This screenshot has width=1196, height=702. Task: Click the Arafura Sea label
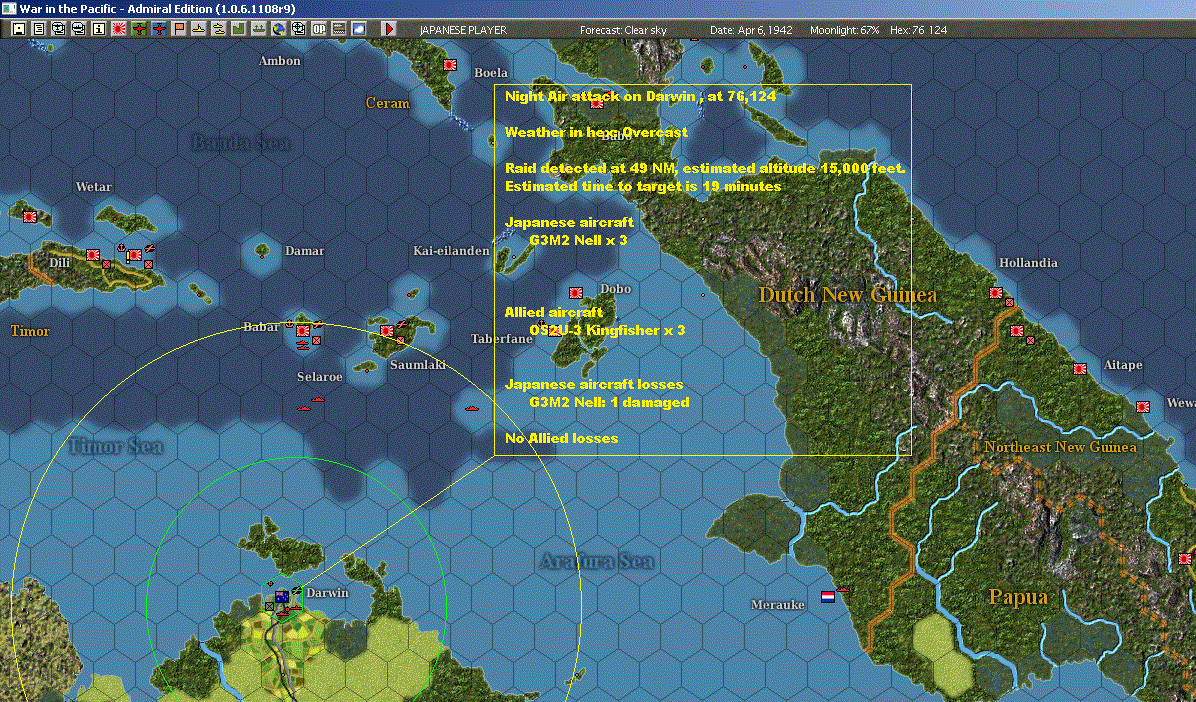click(x=597, y=562)
